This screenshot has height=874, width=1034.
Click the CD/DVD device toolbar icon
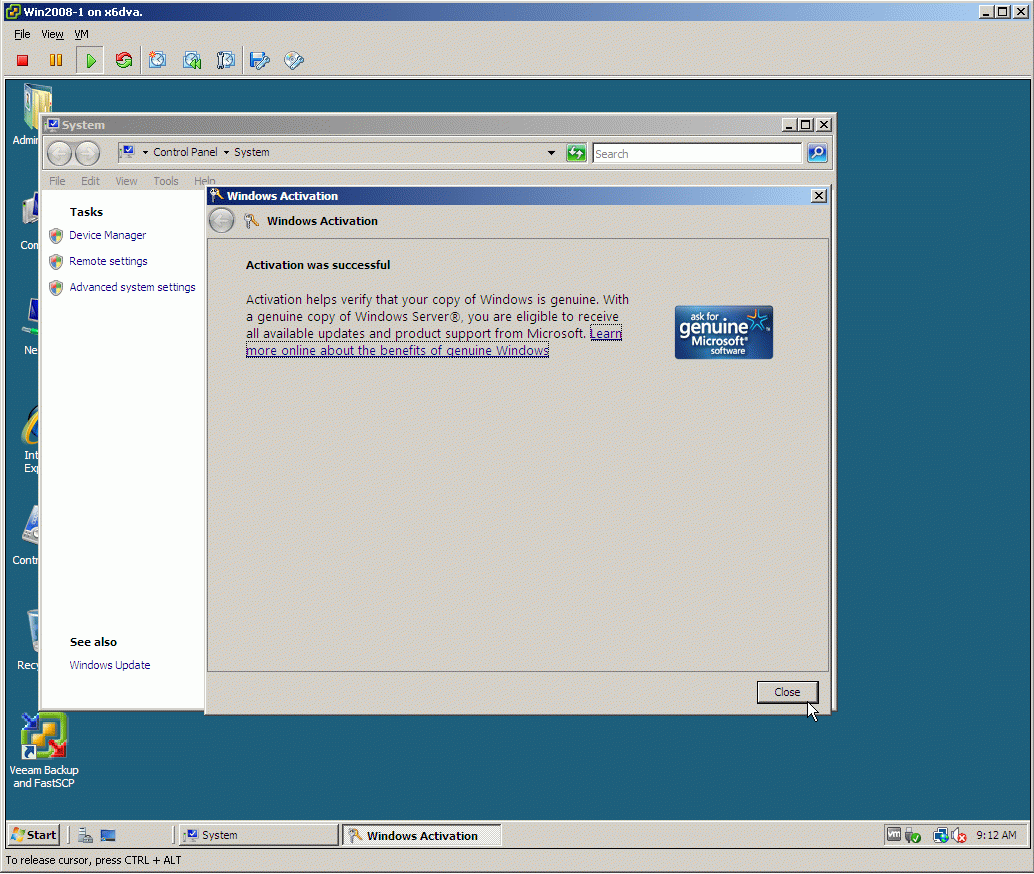coord(294,61)
